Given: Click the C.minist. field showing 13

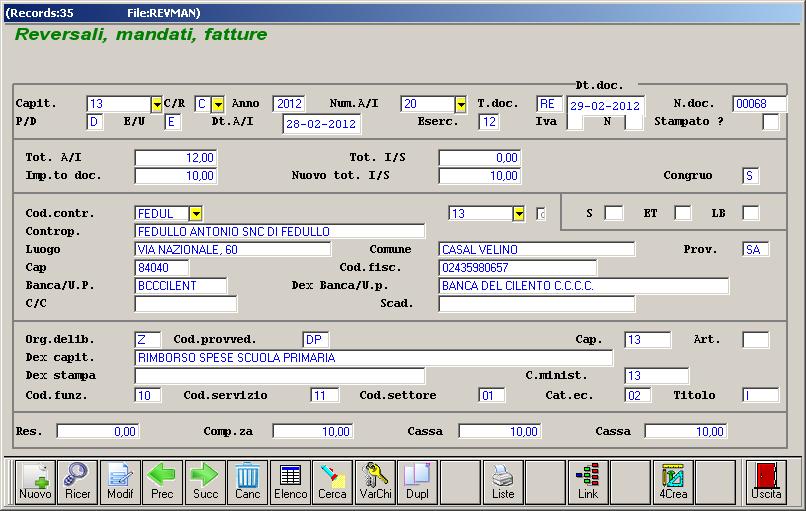Looking at the screenshot, I should point(656,376).
